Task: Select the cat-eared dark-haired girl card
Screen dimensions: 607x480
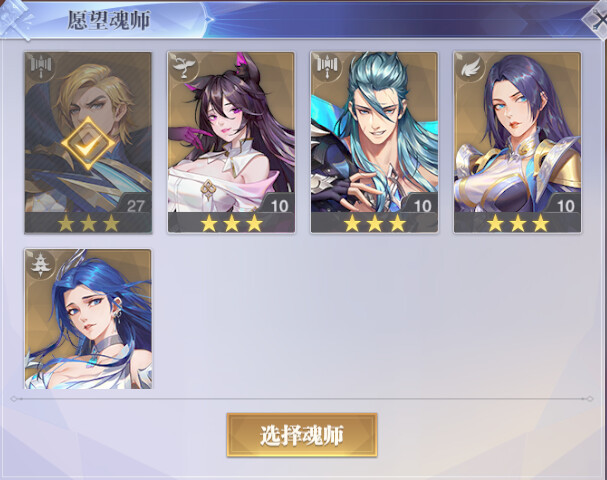Action: tap(231, 142)
